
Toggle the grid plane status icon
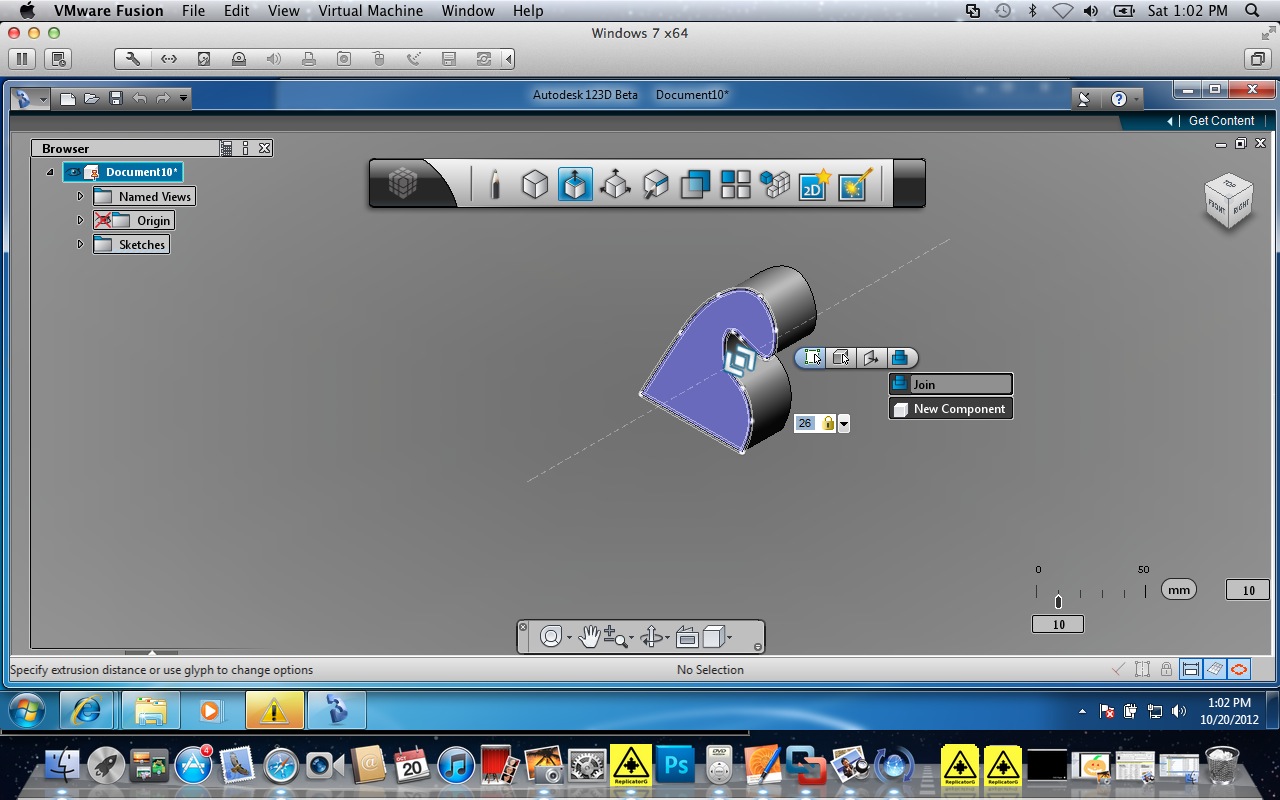[x=1214, y=669]
